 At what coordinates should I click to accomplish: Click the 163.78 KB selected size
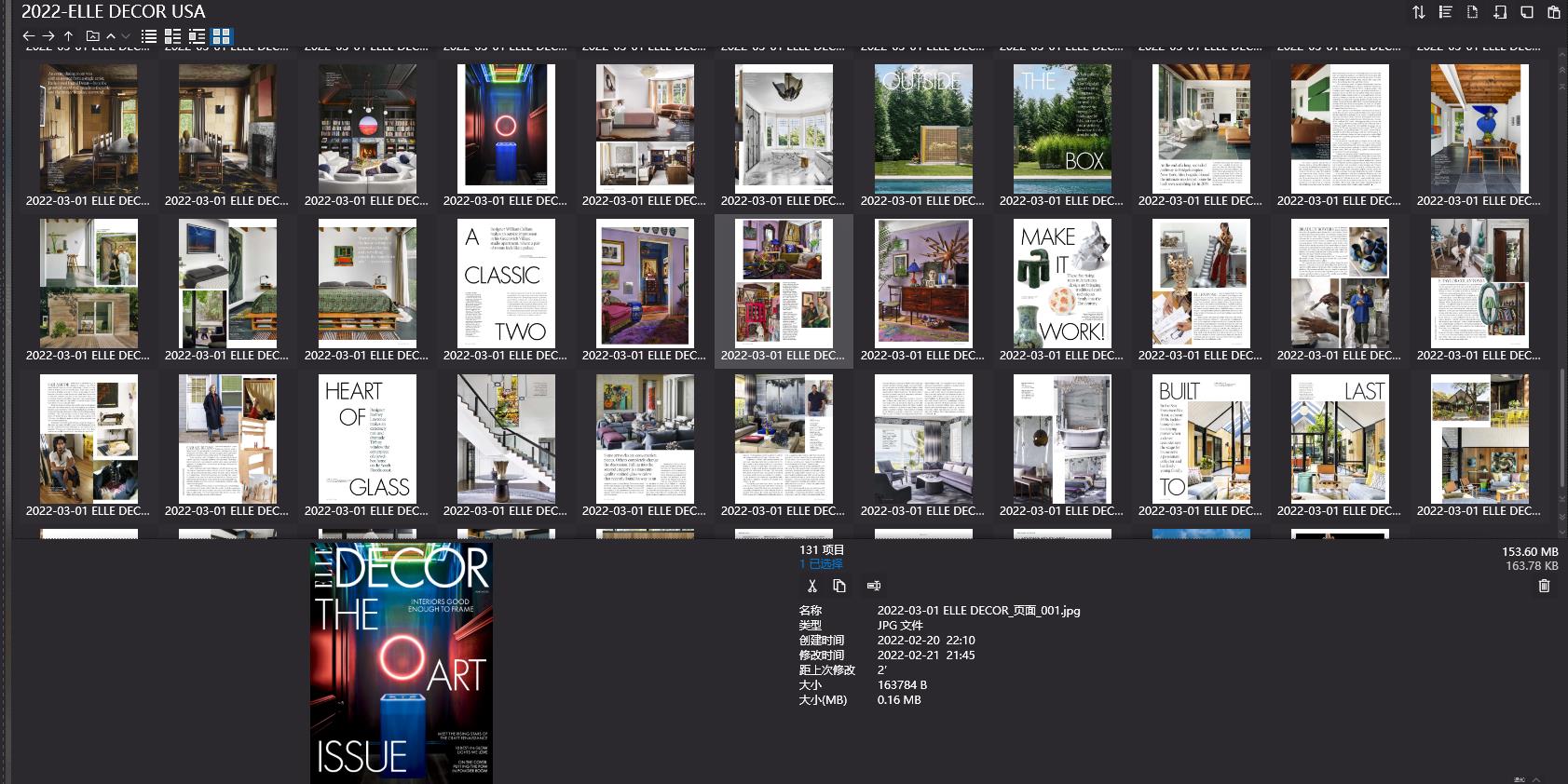[x=1532, y=566]
